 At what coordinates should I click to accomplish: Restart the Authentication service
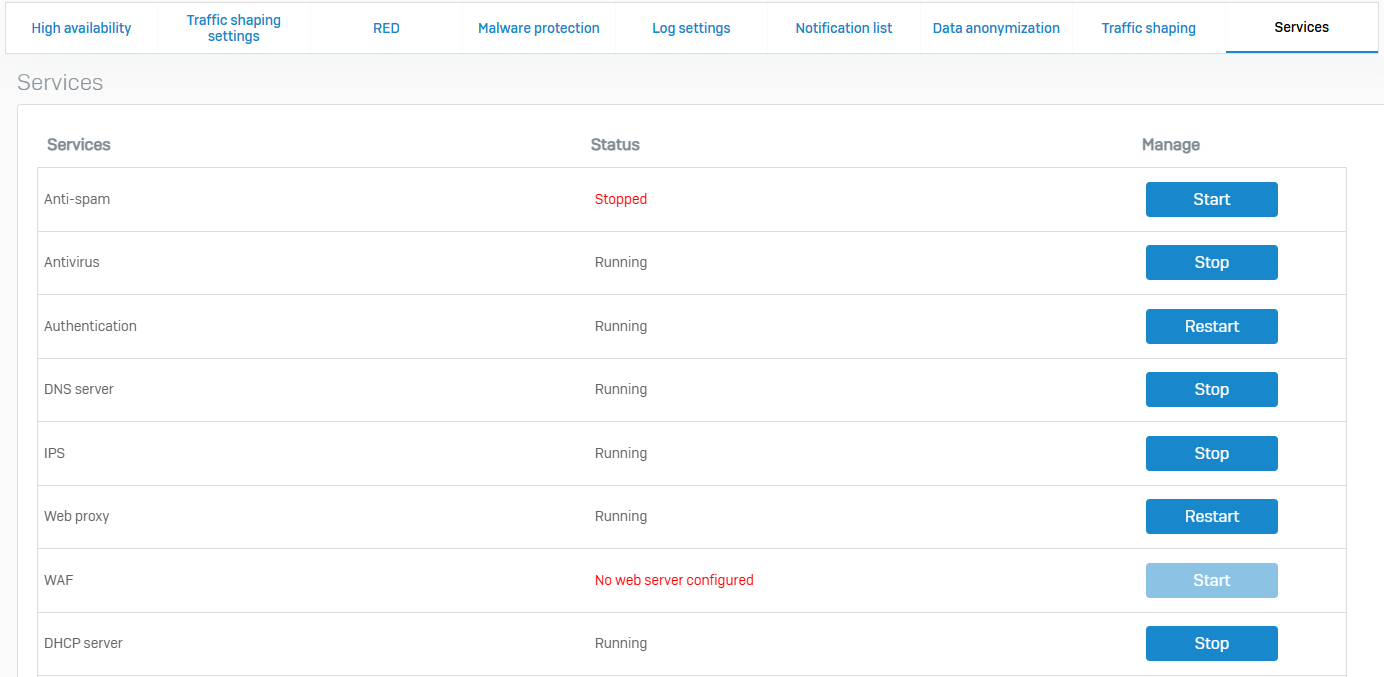[x=1211, y=326]
